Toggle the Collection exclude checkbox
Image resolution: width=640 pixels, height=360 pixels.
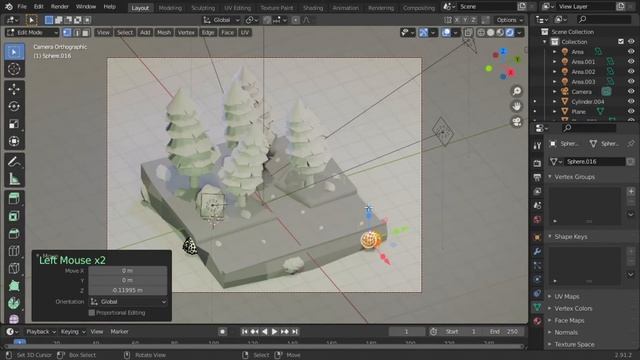[621, 42]
